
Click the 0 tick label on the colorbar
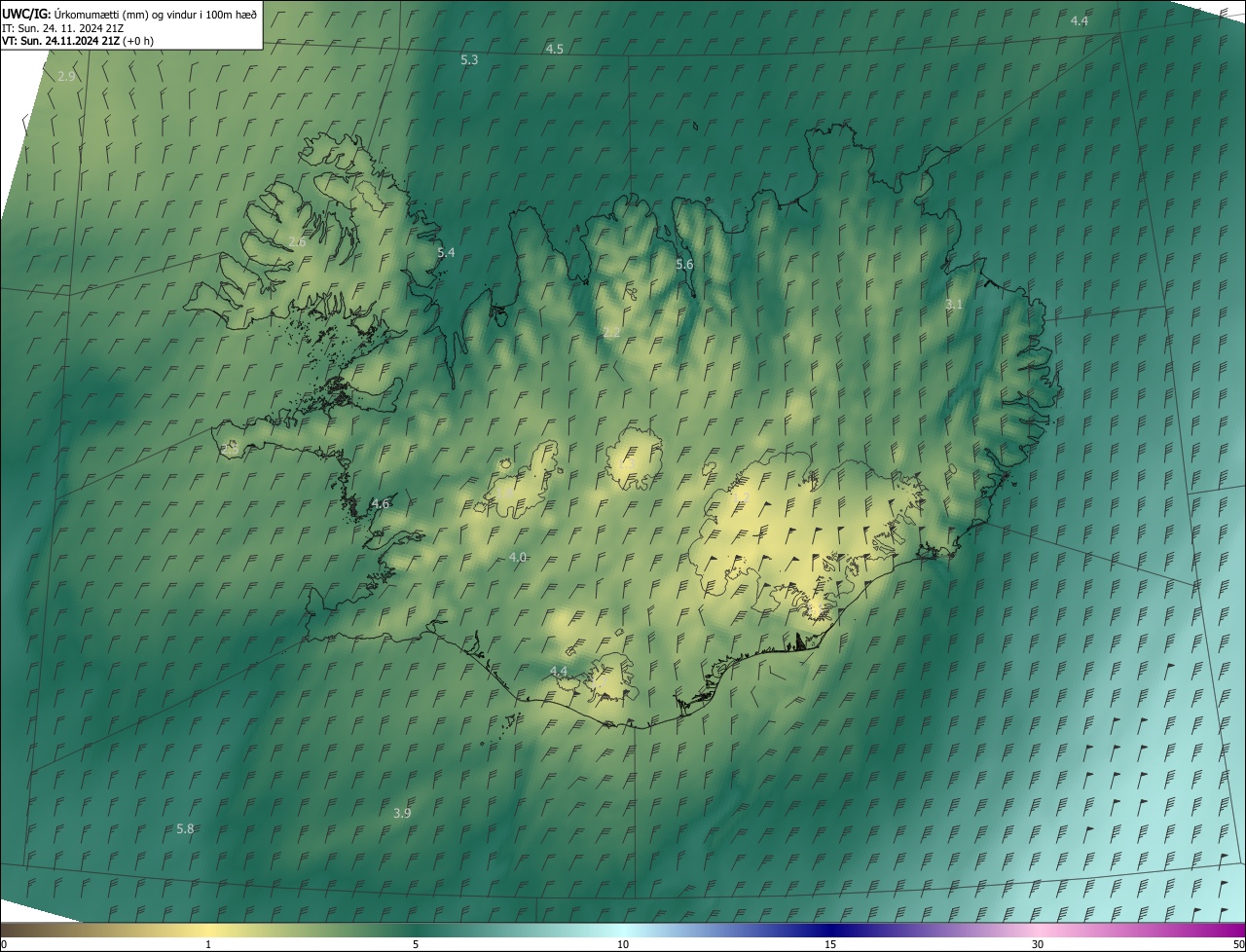4,944
